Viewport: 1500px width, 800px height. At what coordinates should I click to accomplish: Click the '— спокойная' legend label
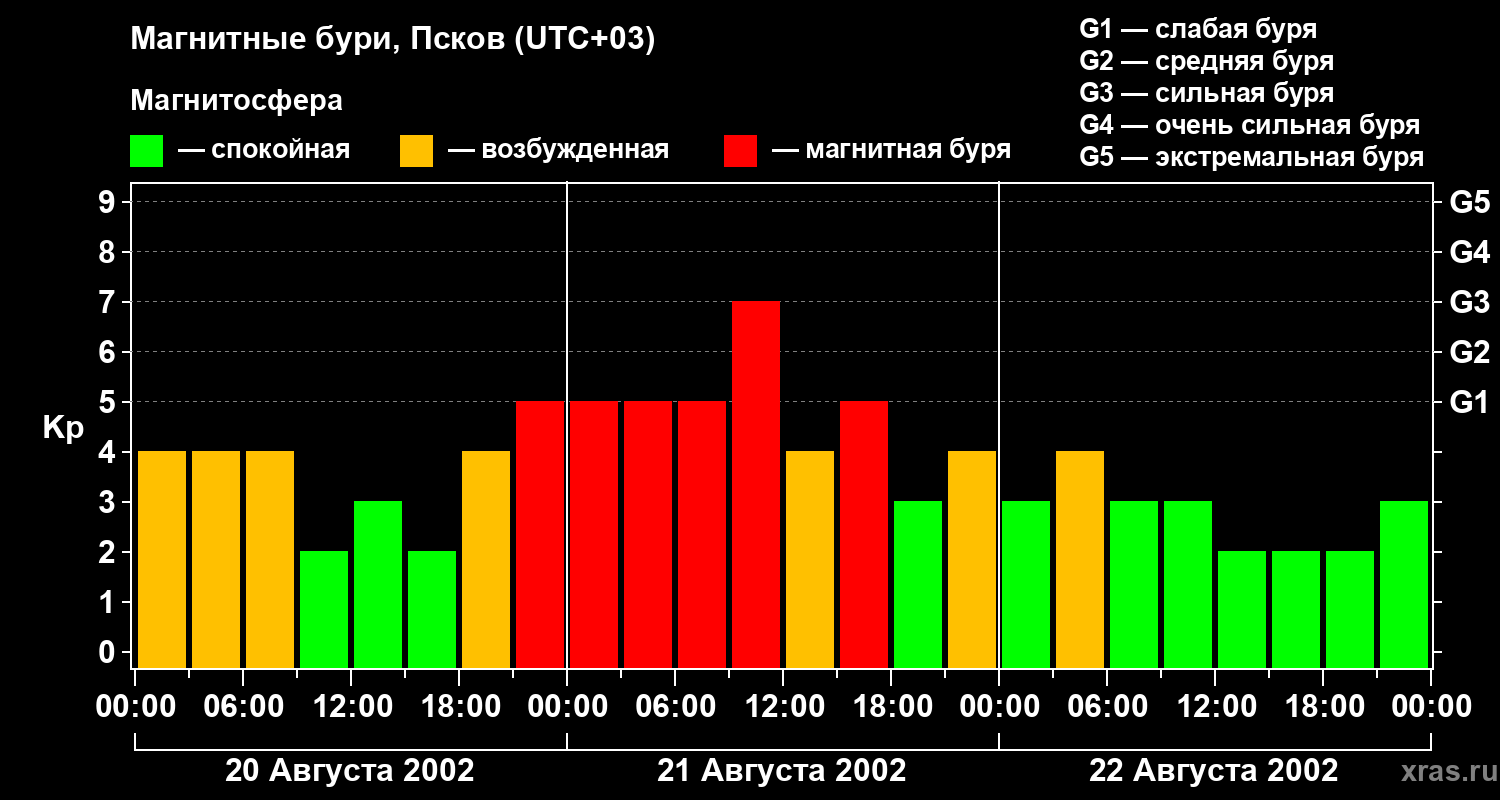(x=264, y=150)
